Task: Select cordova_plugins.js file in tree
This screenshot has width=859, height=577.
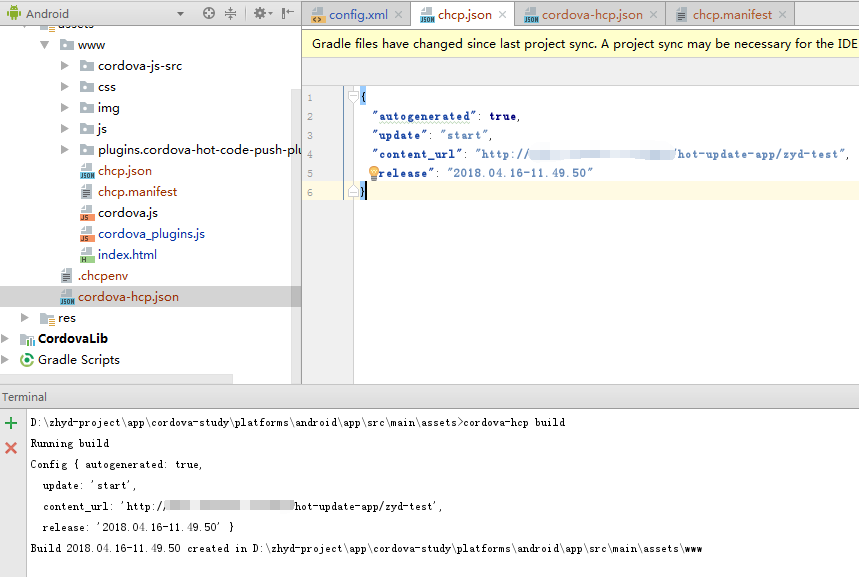Action: (x=151, y=234)
